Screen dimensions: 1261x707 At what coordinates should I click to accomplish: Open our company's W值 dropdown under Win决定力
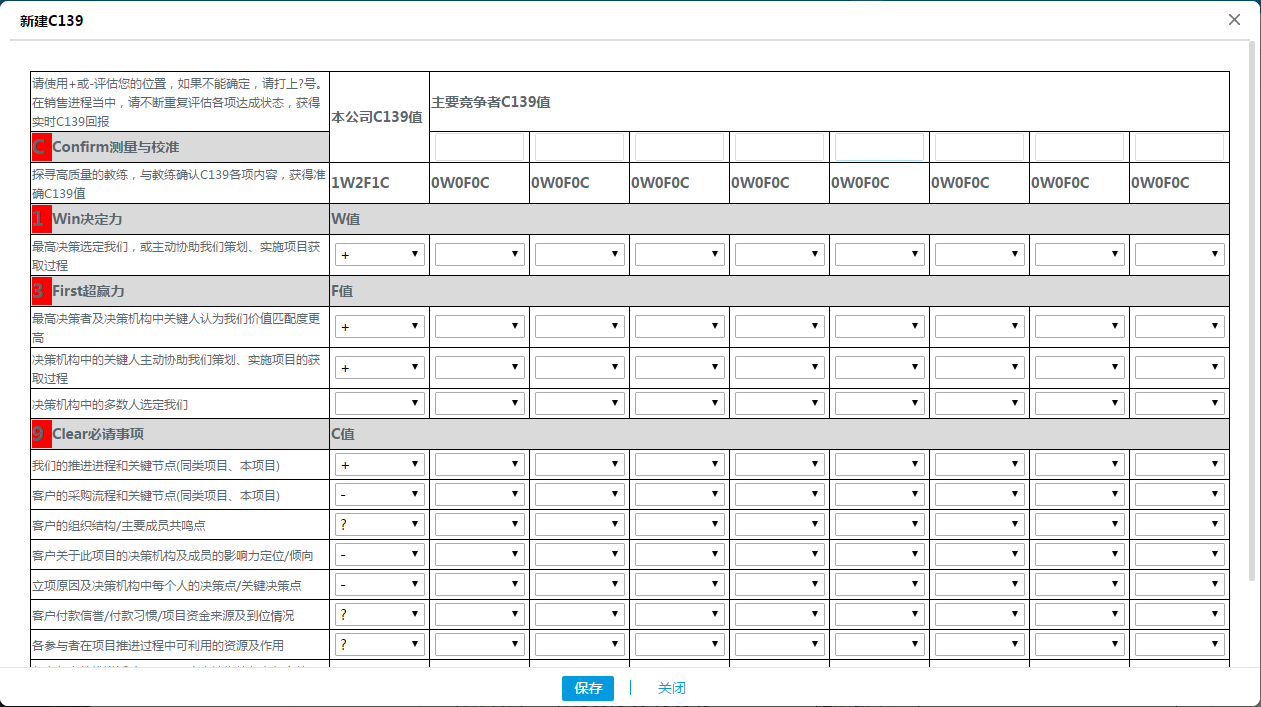click(x=380, y=255)
